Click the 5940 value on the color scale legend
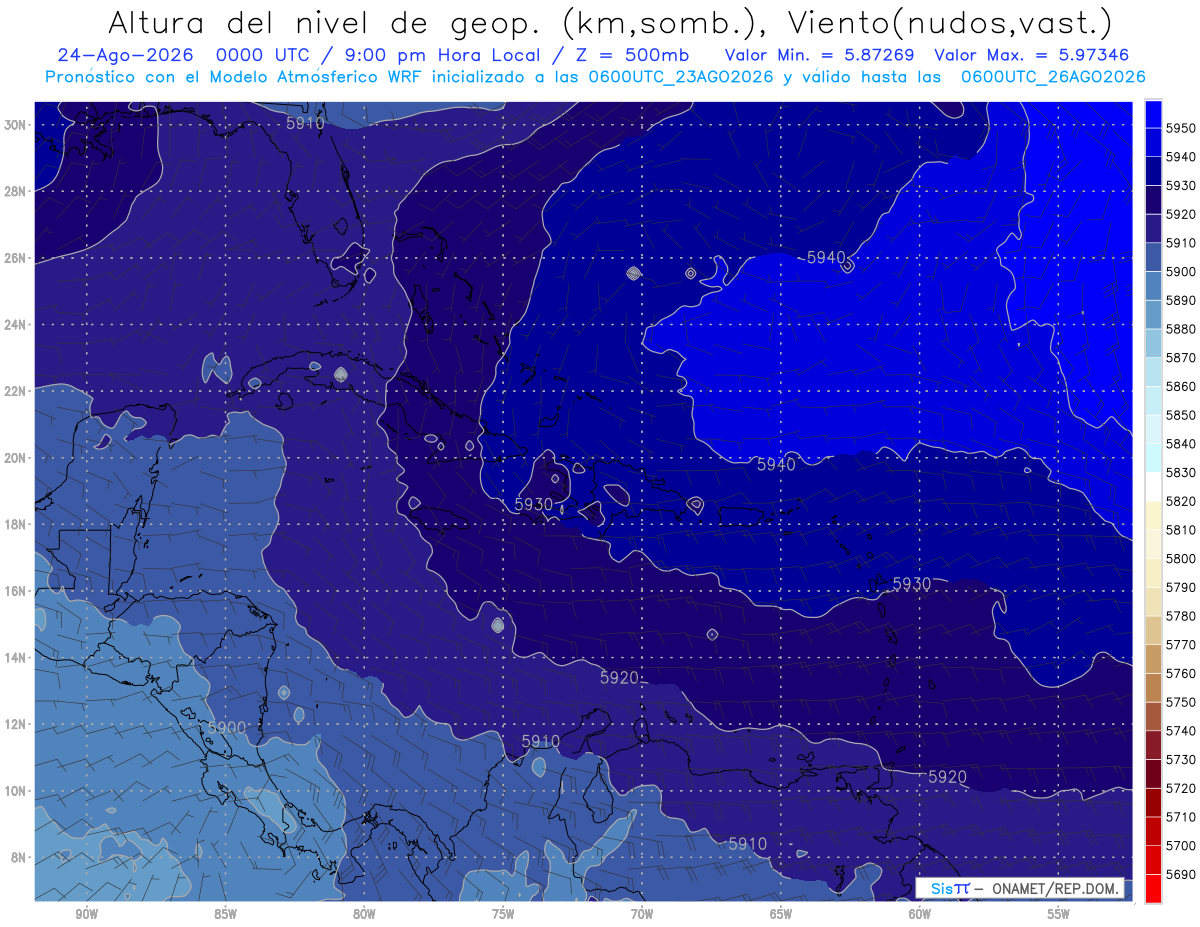The height and width of the screenshot is (927, 1200). (x=1181, y=157)
